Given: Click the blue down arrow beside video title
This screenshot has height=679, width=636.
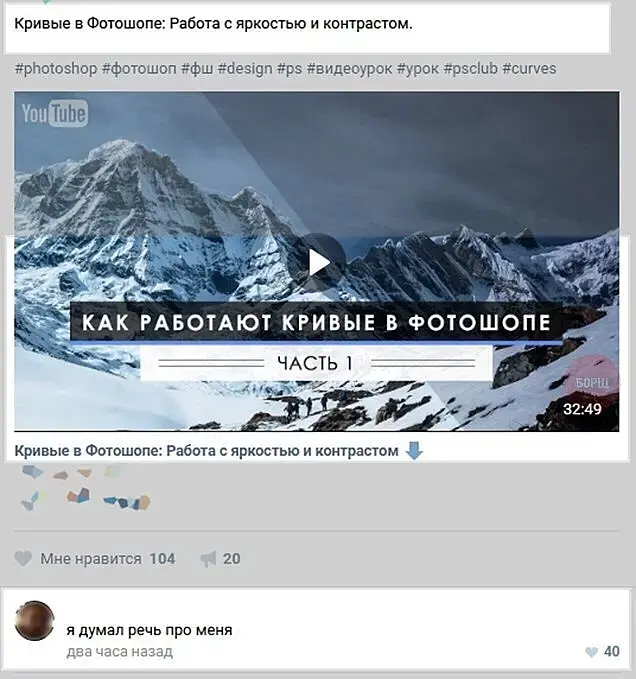Looking at the screenshot, I should 414,451.
